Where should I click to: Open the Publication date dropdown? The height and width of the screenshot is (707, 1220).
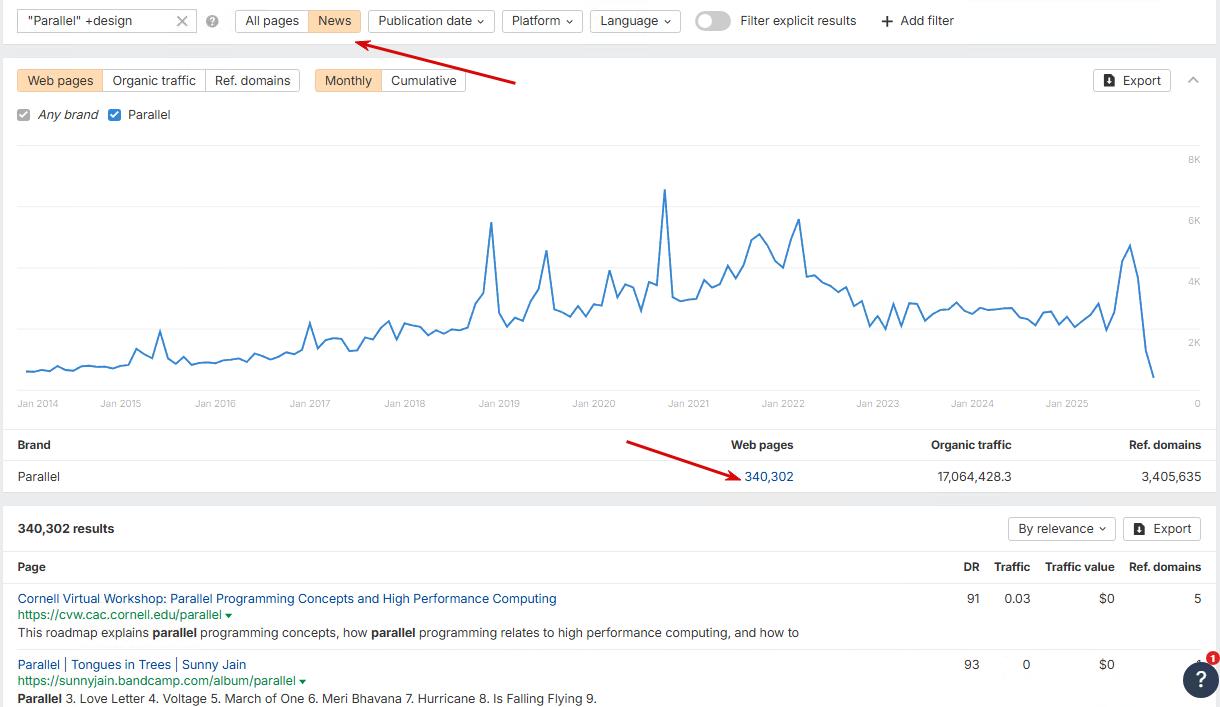pos(431,21)
